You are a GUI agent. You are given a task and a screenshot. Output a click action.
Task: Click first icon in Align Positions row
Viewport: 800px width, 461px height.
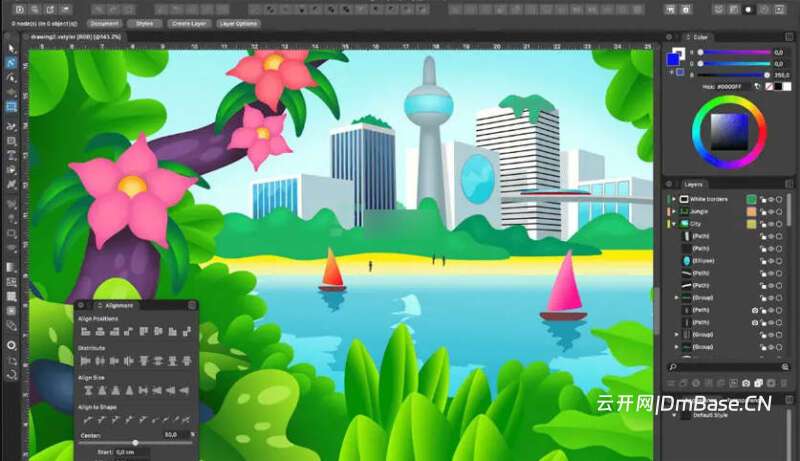[86, 331]
